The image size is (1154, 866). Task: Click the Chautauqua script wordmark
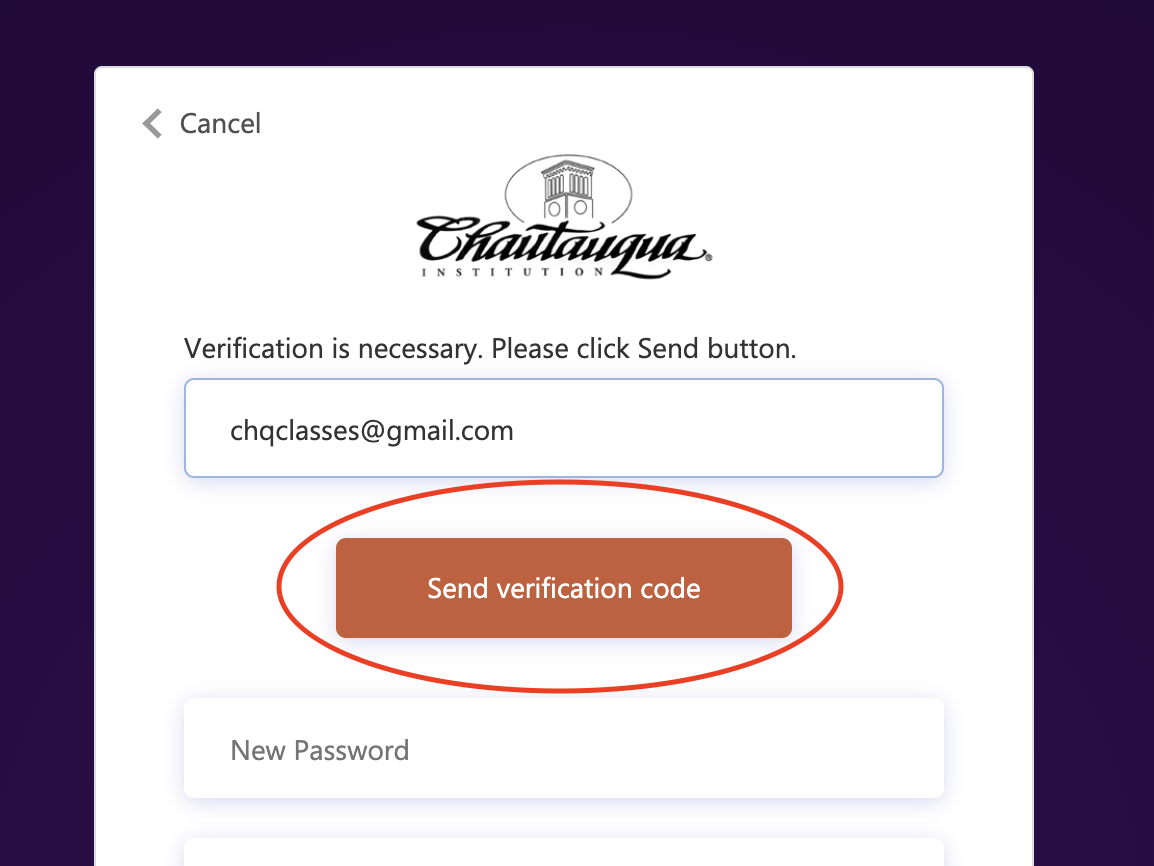point(563,243)
